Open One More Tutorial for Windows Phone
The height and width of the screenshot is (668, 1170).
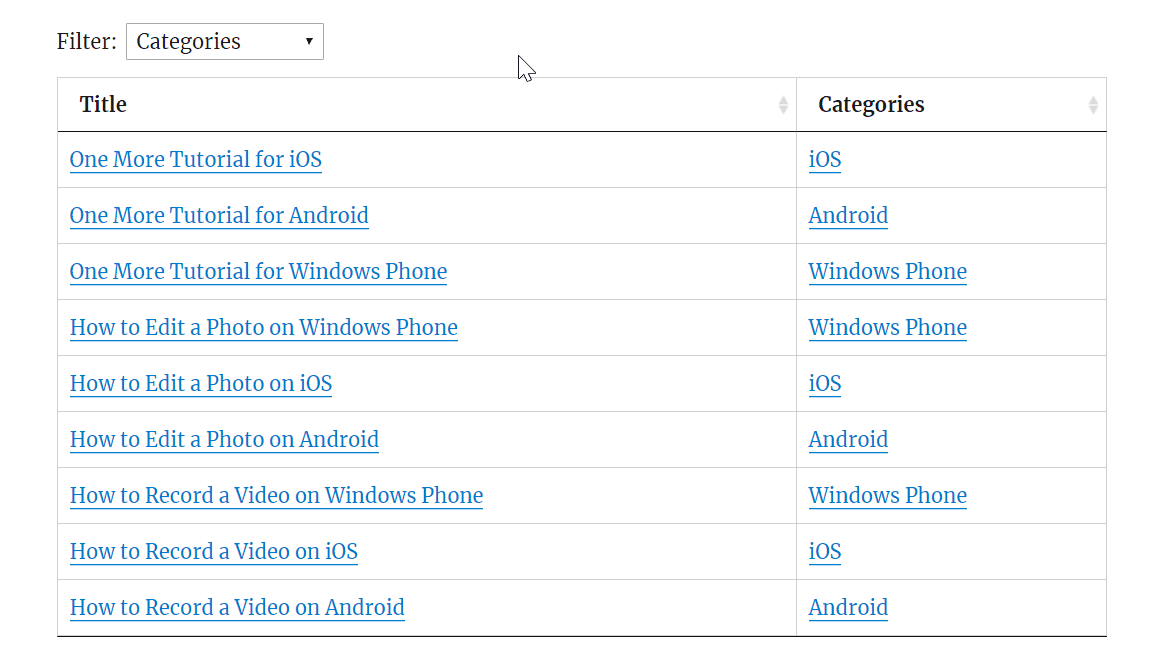pyautogui.click(x=258, y=272)
